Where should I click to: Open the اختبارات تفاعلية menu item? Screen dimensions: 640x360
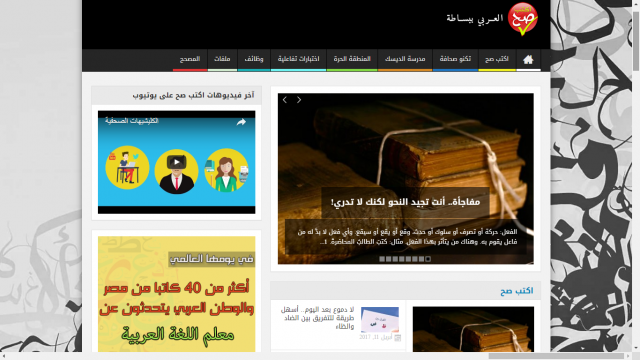click(x=298, y=59)
